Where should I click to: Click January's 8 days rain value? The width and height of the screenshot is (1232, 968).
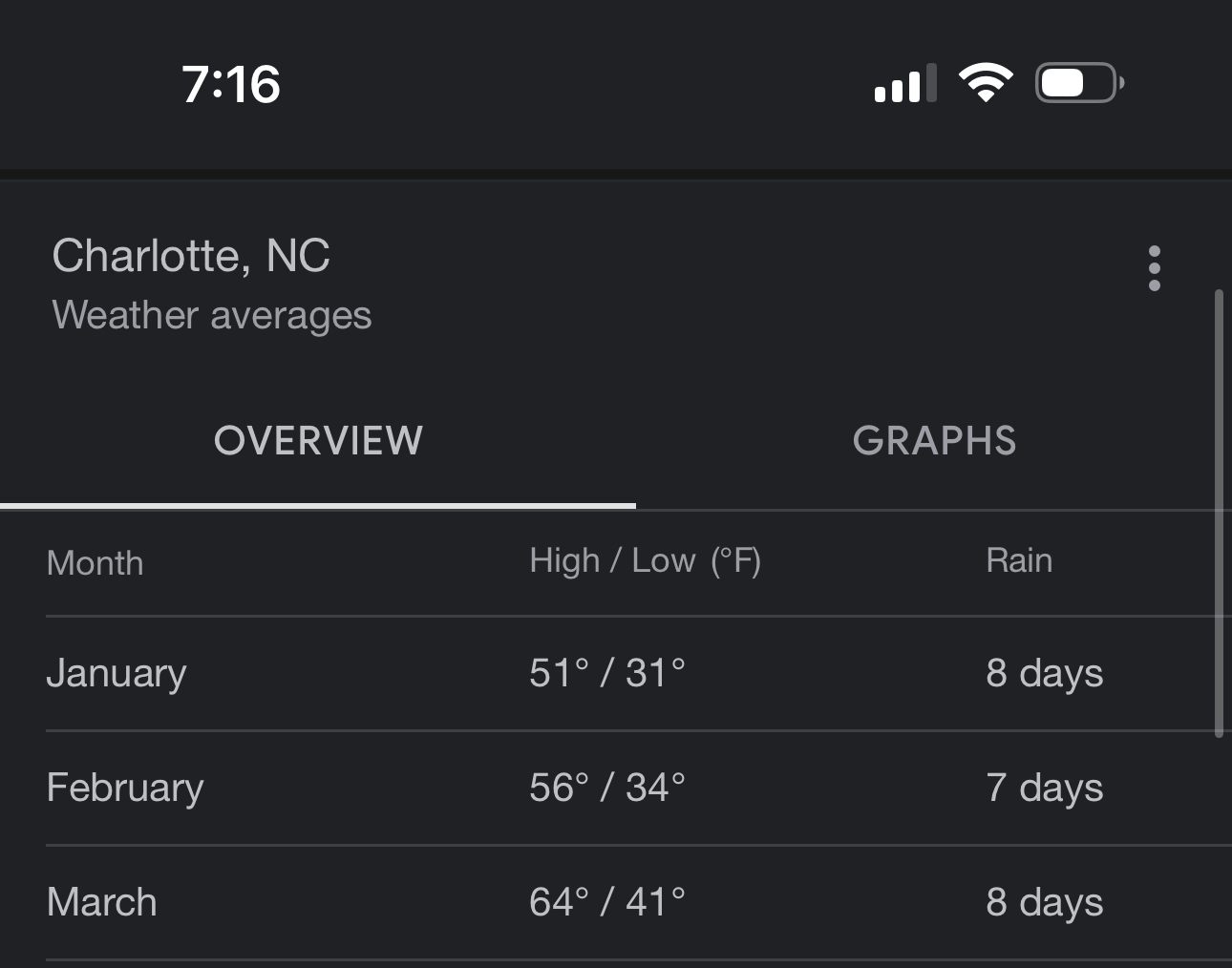coord(1045,674)
